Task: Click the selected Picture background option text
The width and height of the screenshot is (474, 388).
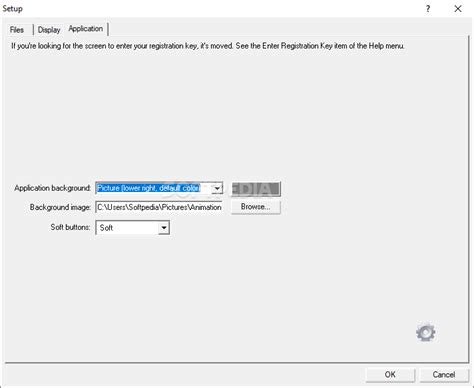Action: (x=149, y=188)
